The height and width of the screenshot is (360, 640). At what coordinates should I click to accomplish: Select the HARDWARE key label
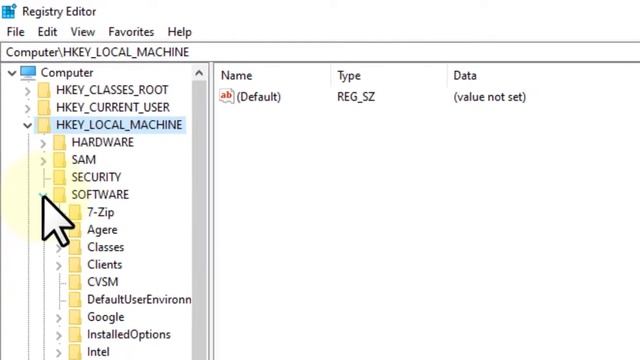102,142
